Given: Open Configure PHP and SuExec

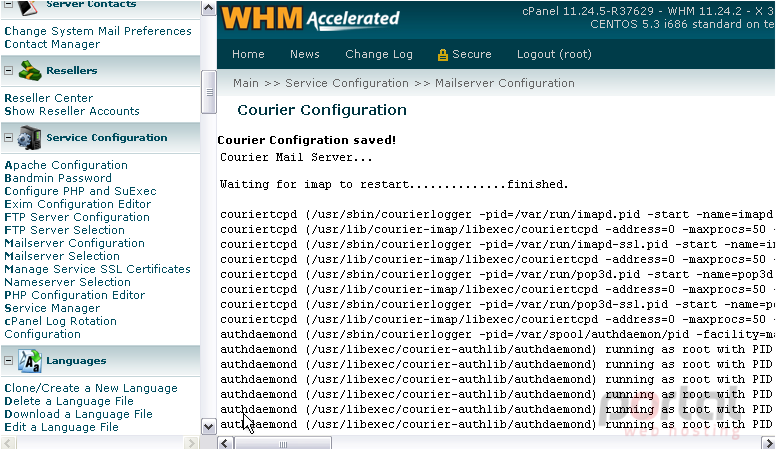Looking at the screenshot, I should (80, 191).
